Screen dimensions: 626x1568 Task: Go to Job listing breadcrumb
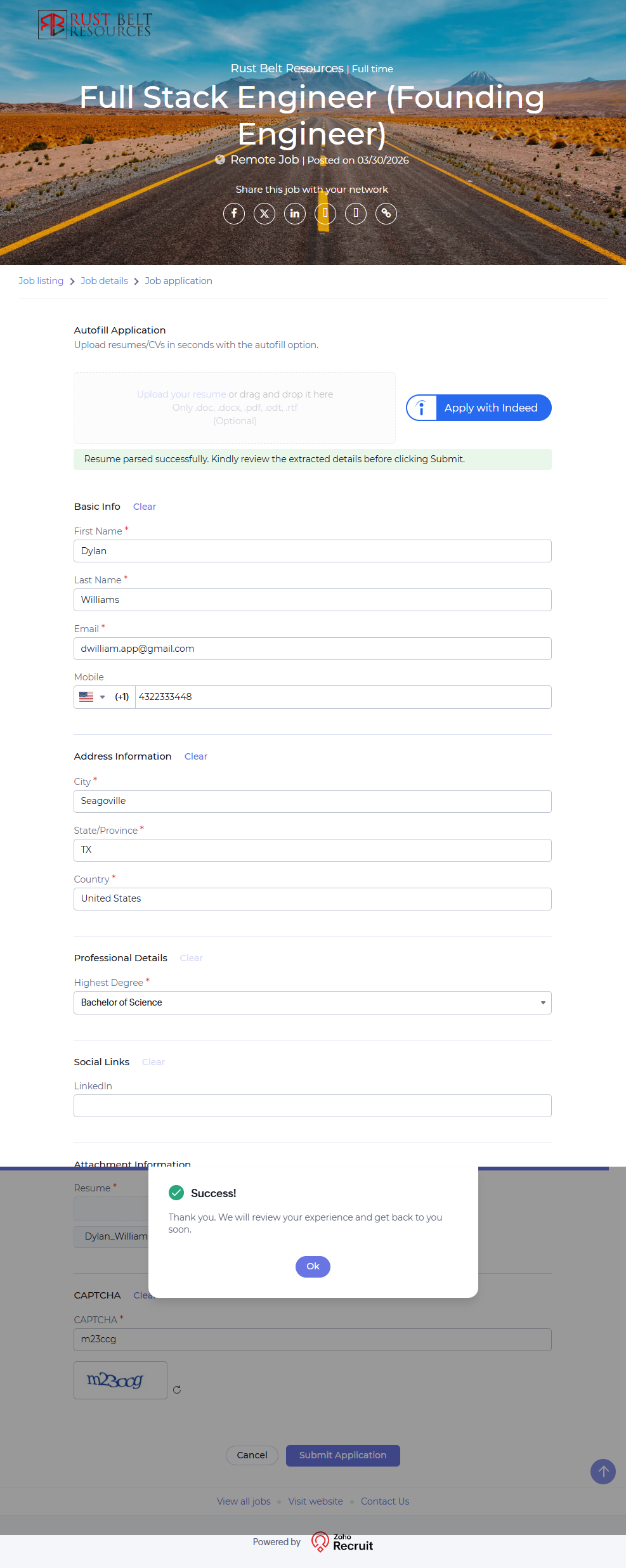[x=41, y=281]
